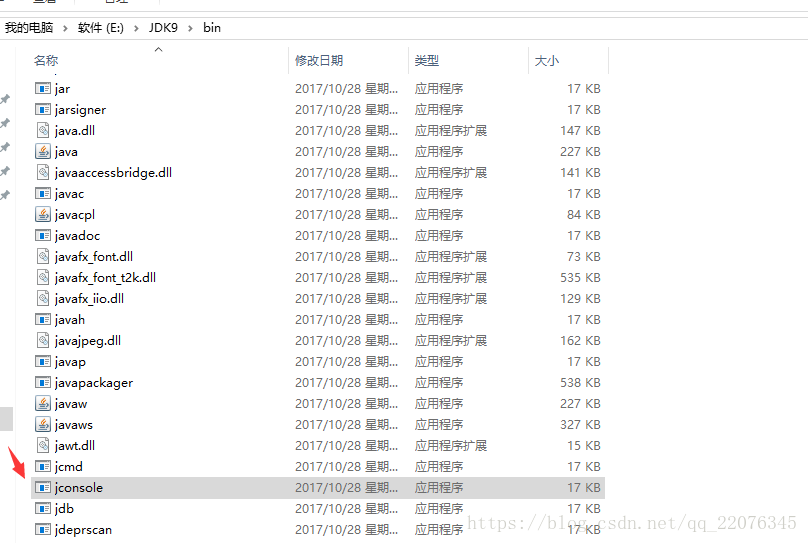The width and height of the screenshot is (808, 543).
Task: Click the bin breadcrumb segment
Action: 212,28
